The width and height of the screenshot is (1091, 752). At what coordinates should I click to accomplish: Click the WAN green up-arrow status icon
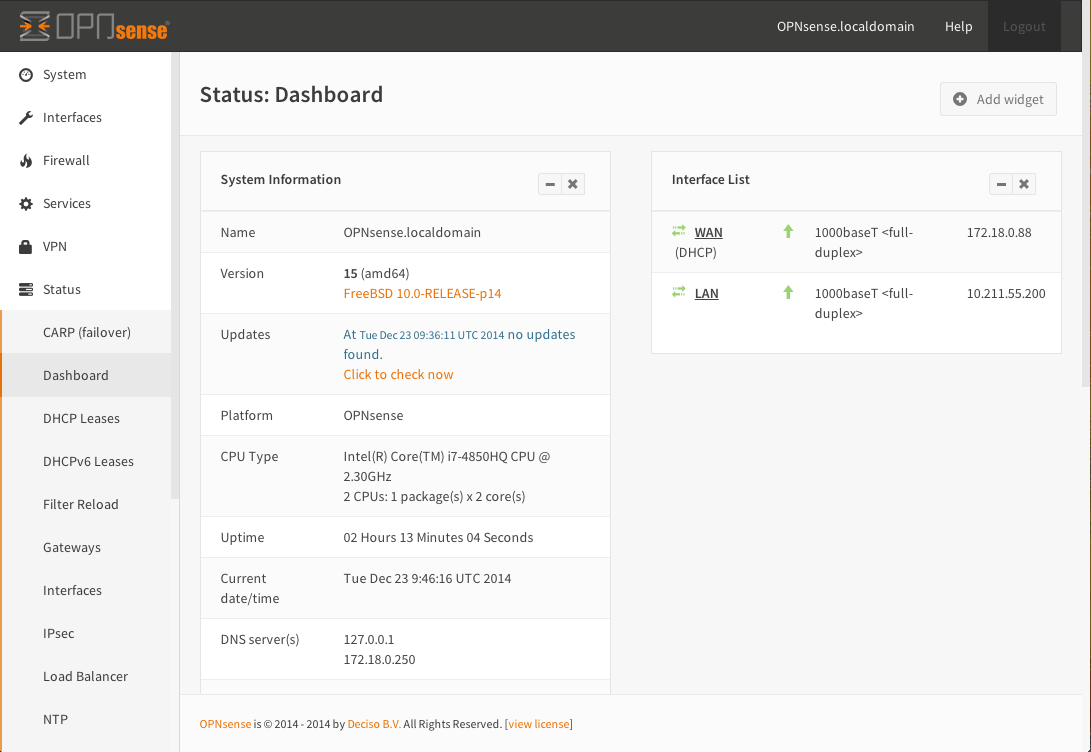(x=788, y=231)
